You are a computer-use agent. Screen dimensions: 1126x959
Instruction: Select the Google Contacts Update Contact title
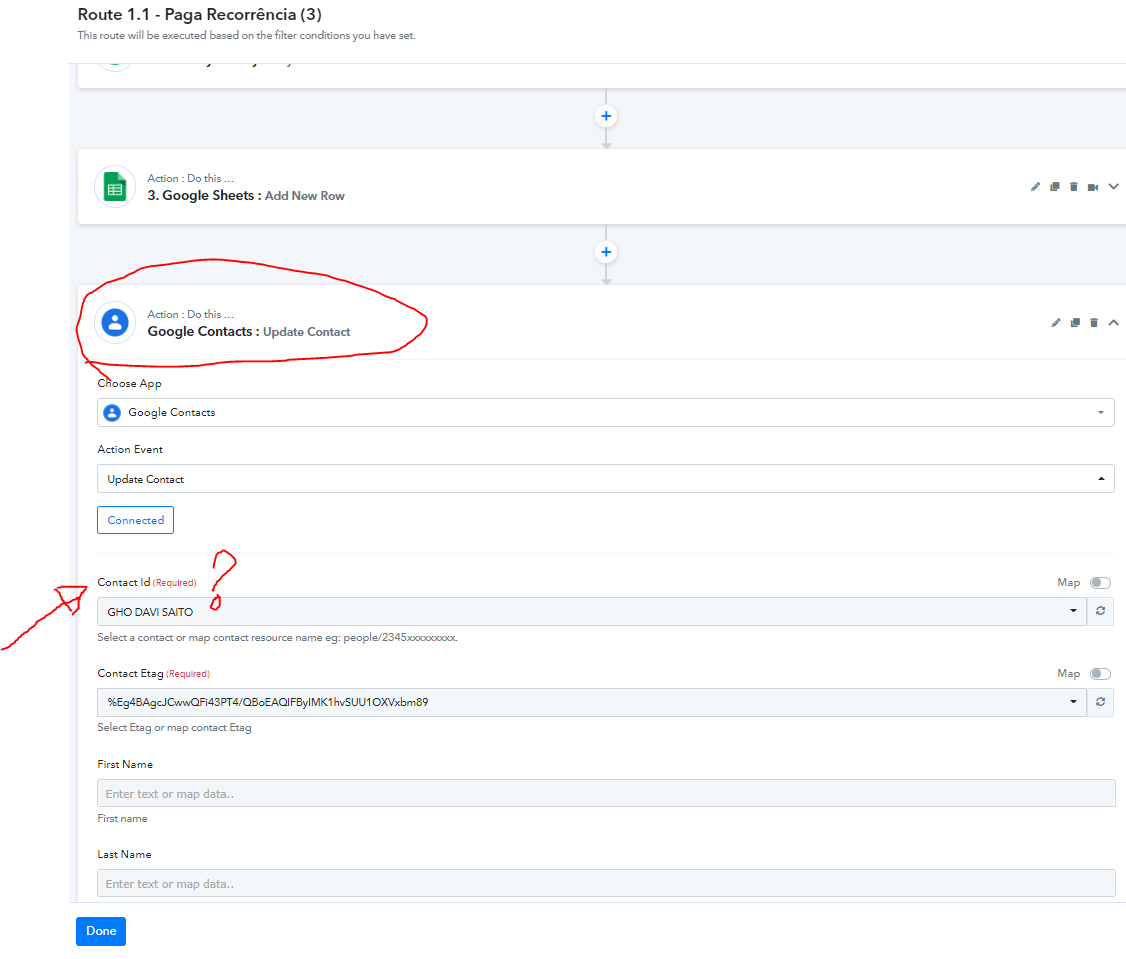tap(248, 331)
